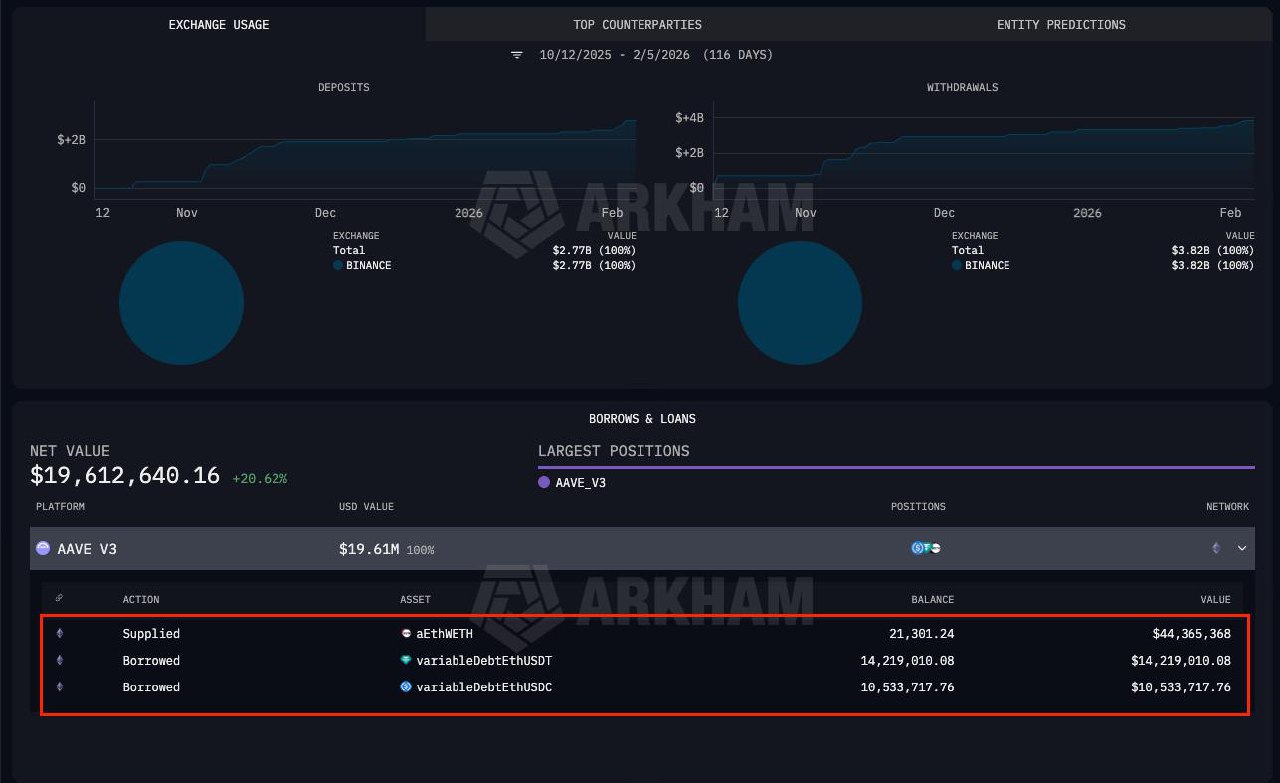Image resolution: width=1280 pixels, height=783 pixels.
Task: Click the BINANCE legend dot under Deposits
Action: 338,266
